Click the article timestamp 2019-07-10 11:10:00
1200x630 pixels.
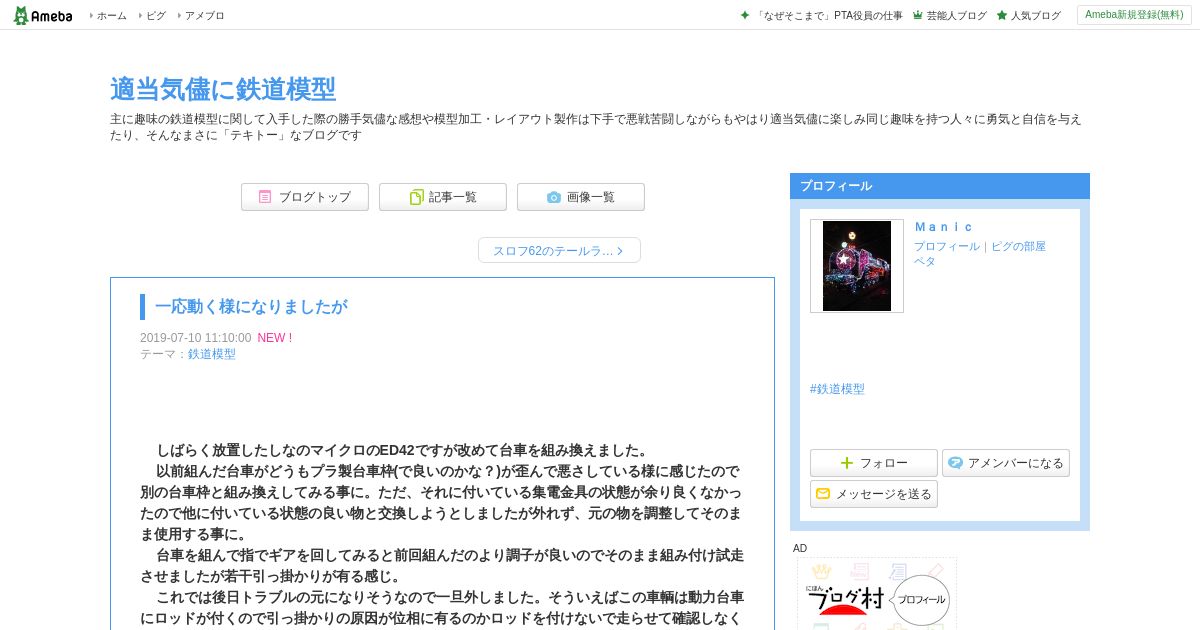point(196,338)
